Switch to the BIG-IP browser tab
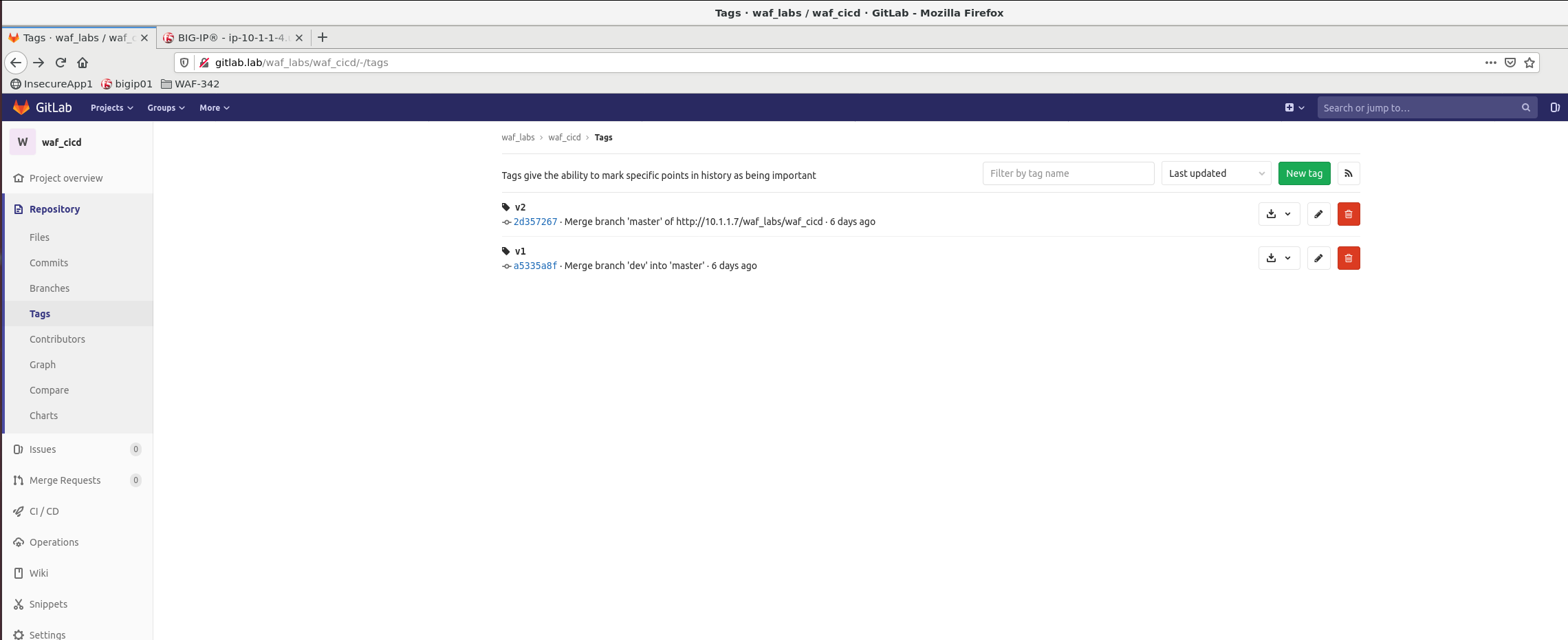This screenshot has width=1568, height=640. (233, 38)
